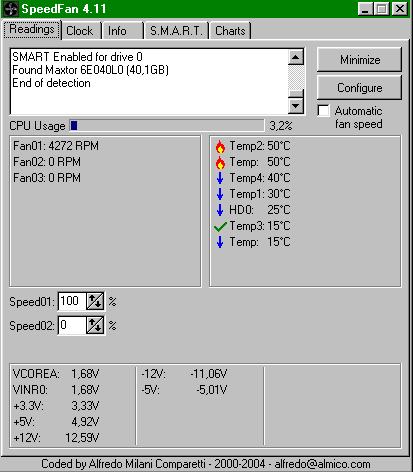Click the green checkmark beside Temp3

220,227
